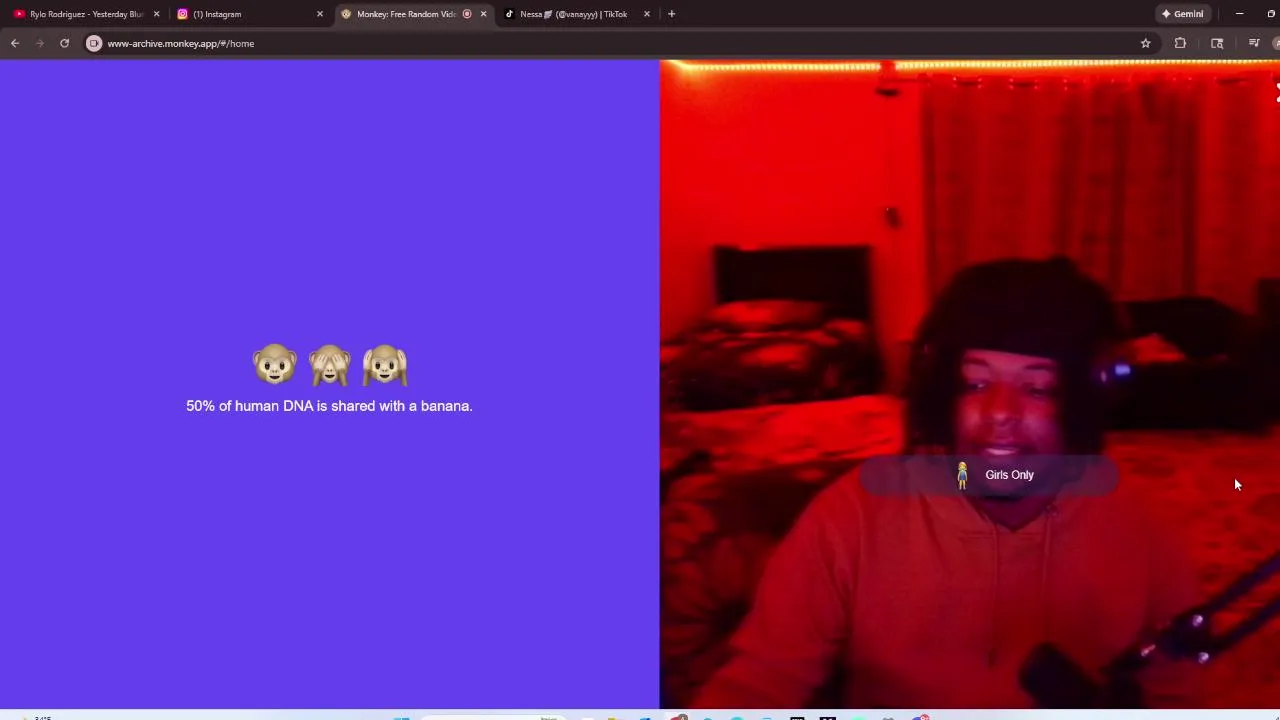Click the recording indicator on Monkey tab

467,14
